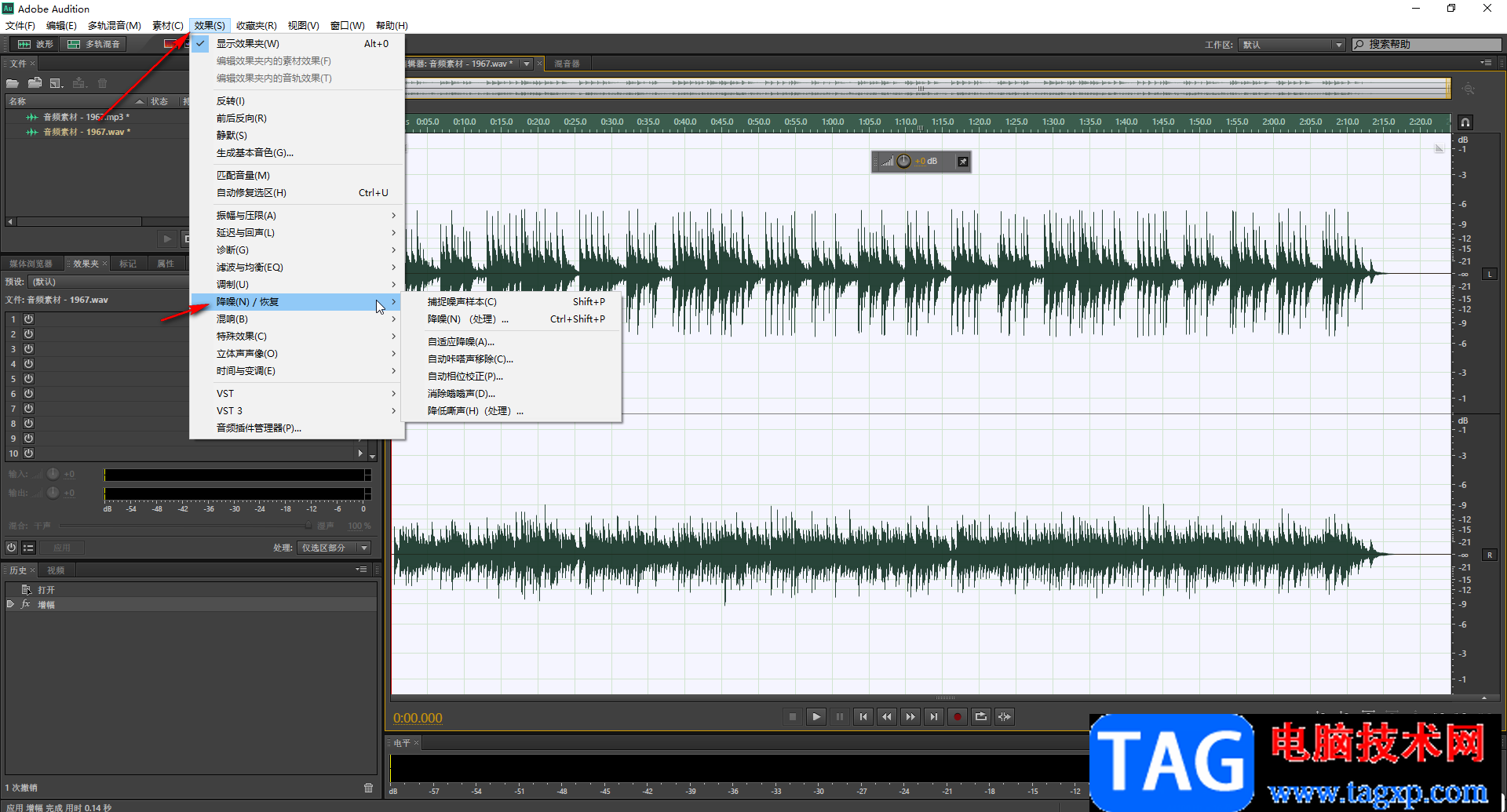Click the Open File folder icon
Viewport: 1507px width, 812px height.
(x=13, y=83)
